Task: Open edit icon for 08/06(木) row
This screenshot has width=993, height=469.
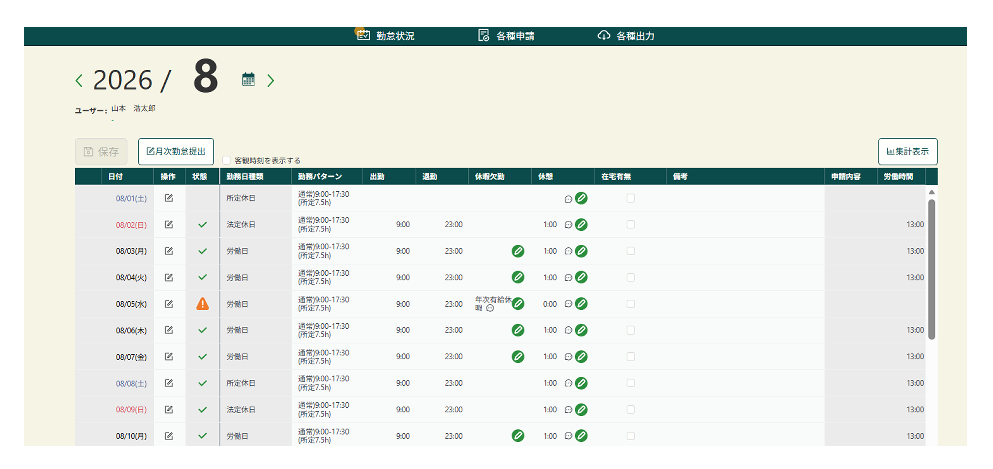Action: coord(169,330)
